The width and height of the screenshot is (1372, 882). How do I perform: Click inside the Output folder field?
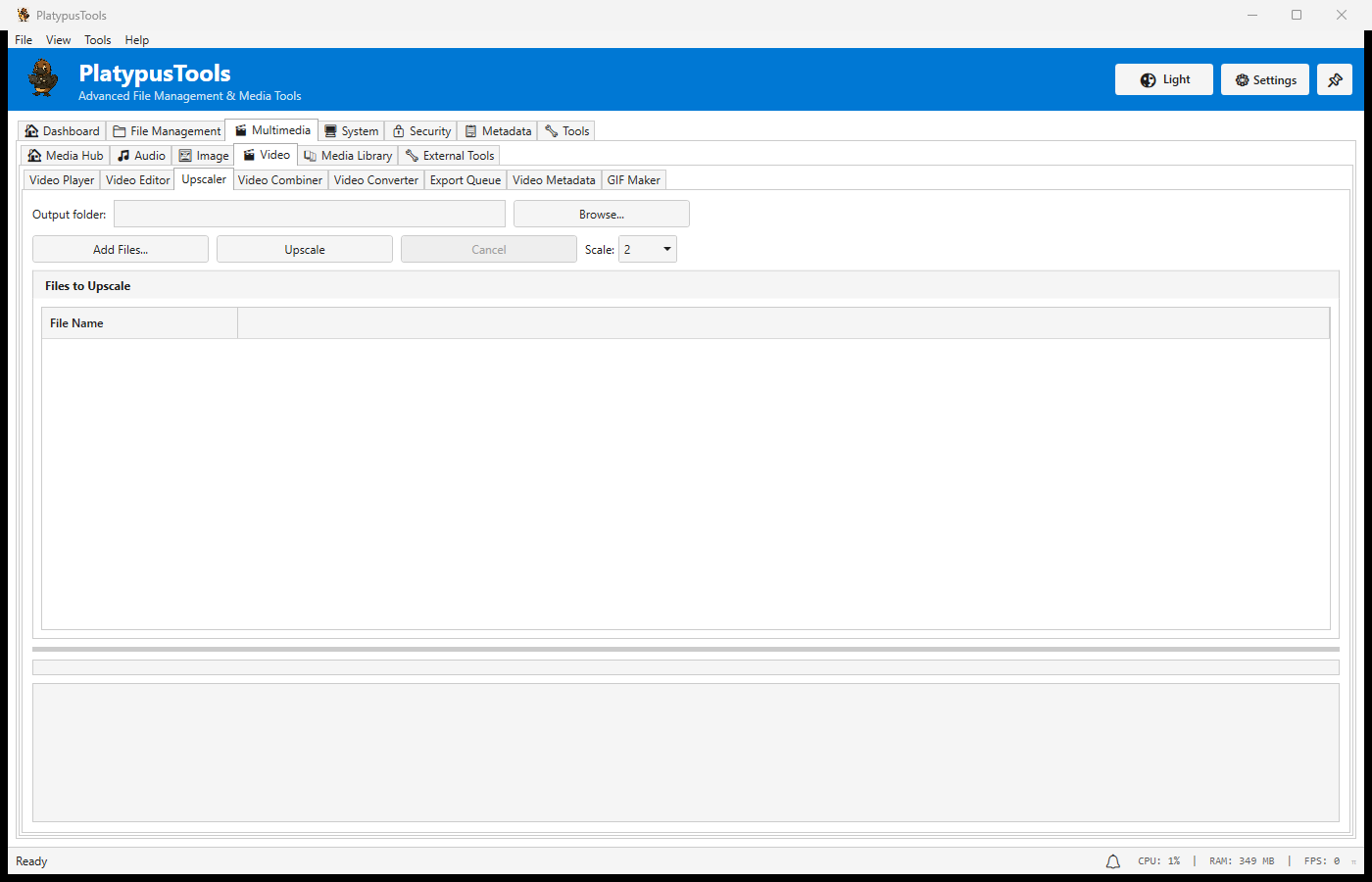coord(310,214)
